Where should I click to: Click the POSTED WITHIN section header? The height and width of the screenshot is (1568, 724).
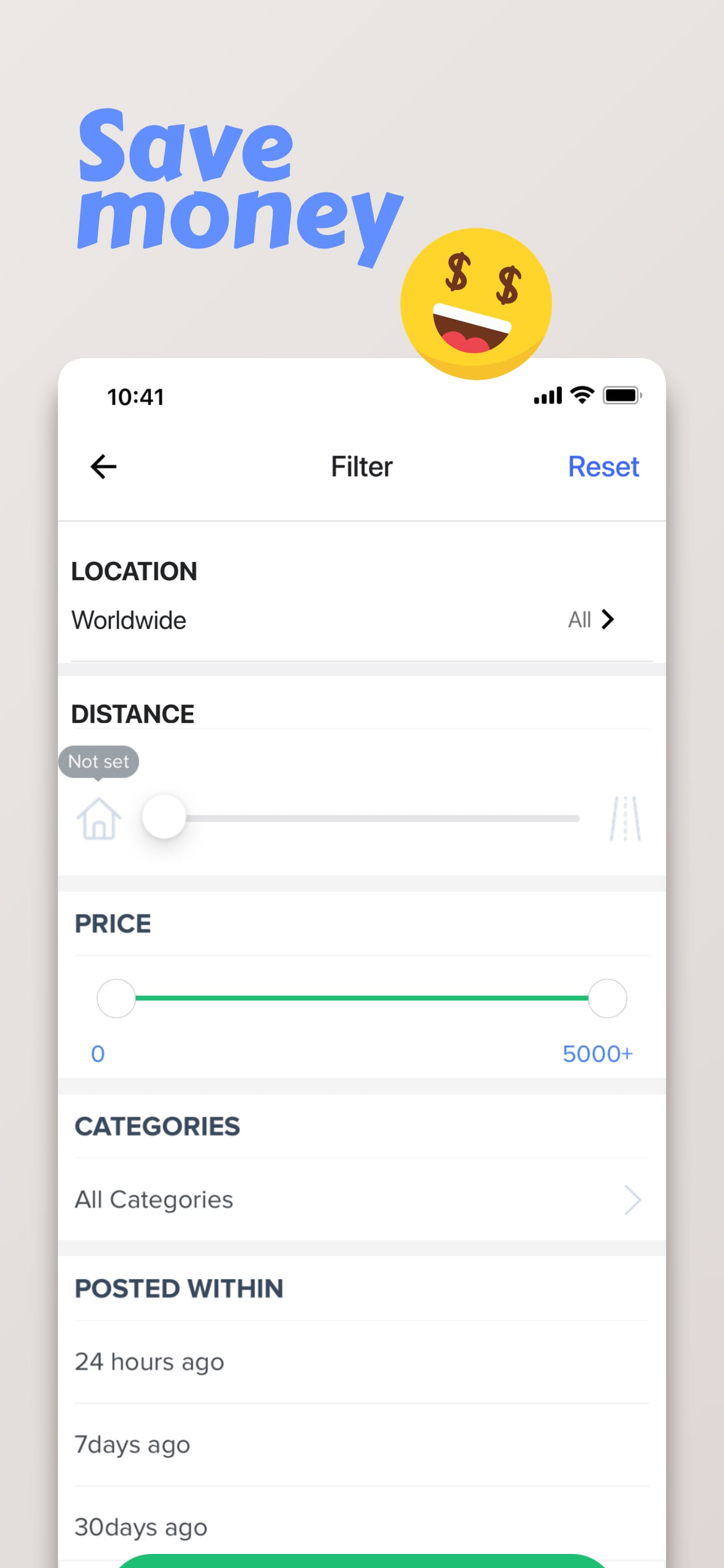click(x=178, y=1288)
